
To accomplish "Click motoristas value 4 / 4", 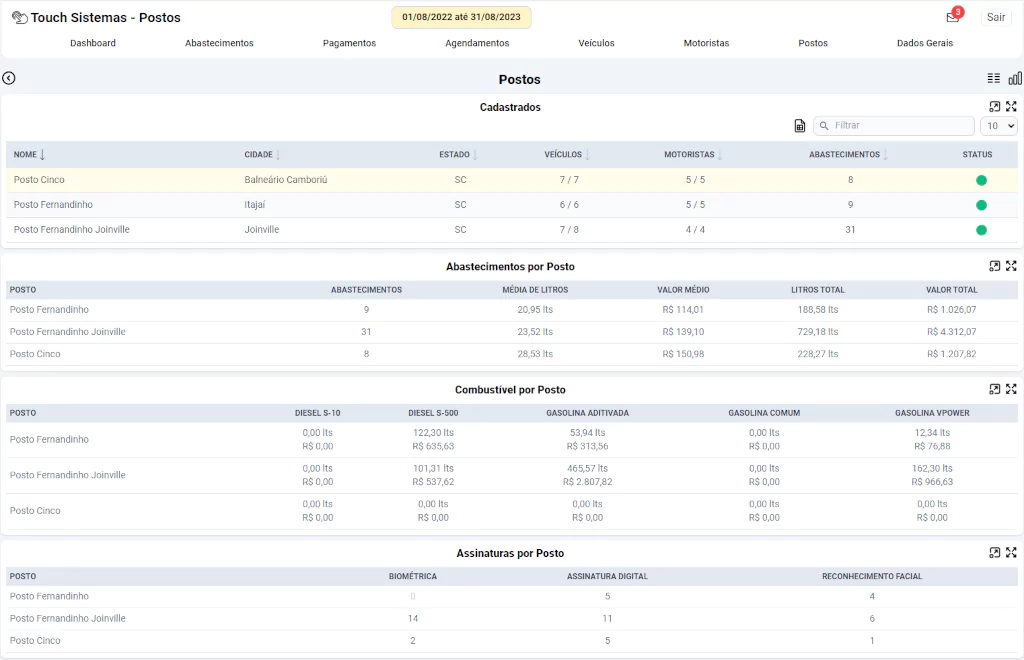I will tap(695, 230).
